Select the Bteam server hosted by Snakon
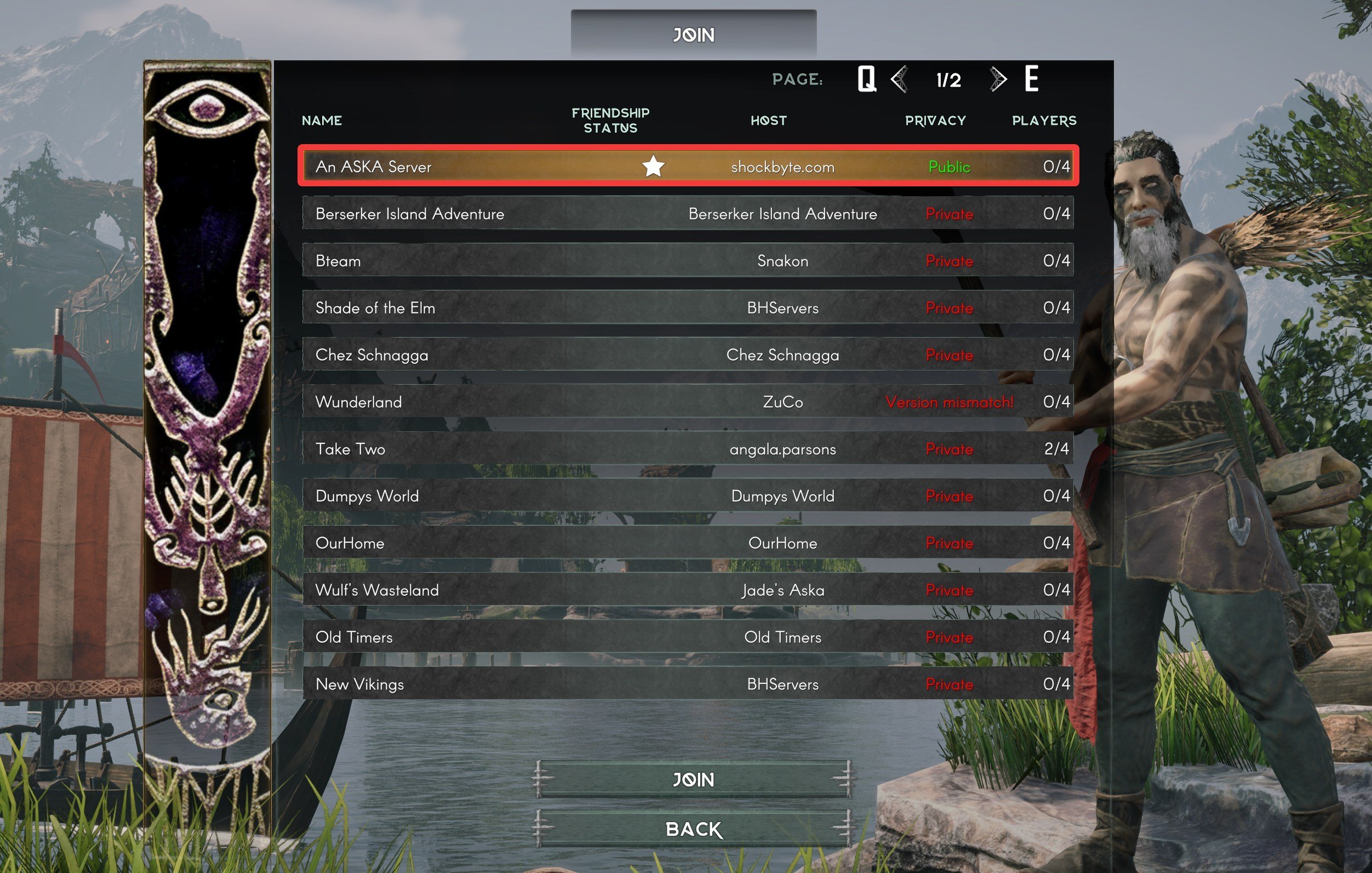The height and width of the screenshot is (873, 1372). coord(688,260)
